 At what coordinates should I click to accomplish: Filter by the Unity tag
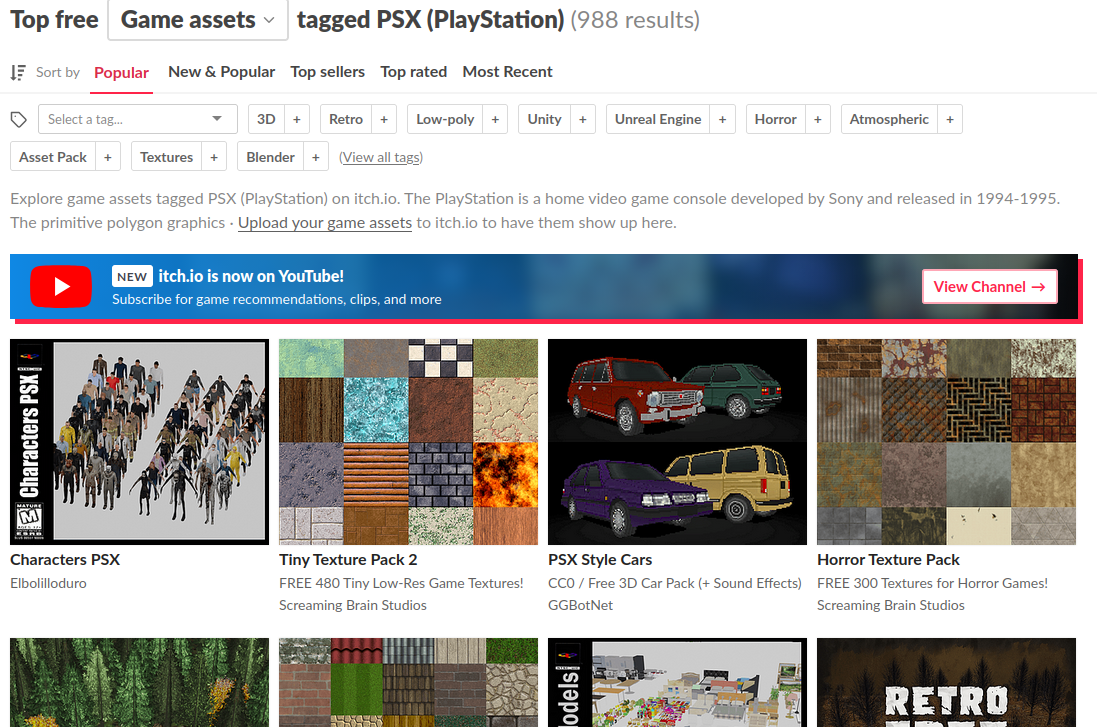[x=545, y=119]
